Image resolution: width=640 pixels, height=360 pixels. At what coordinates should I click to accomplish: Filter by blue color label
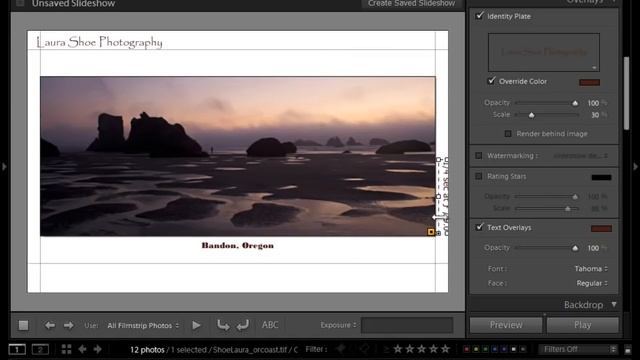(x=495, y=349)
